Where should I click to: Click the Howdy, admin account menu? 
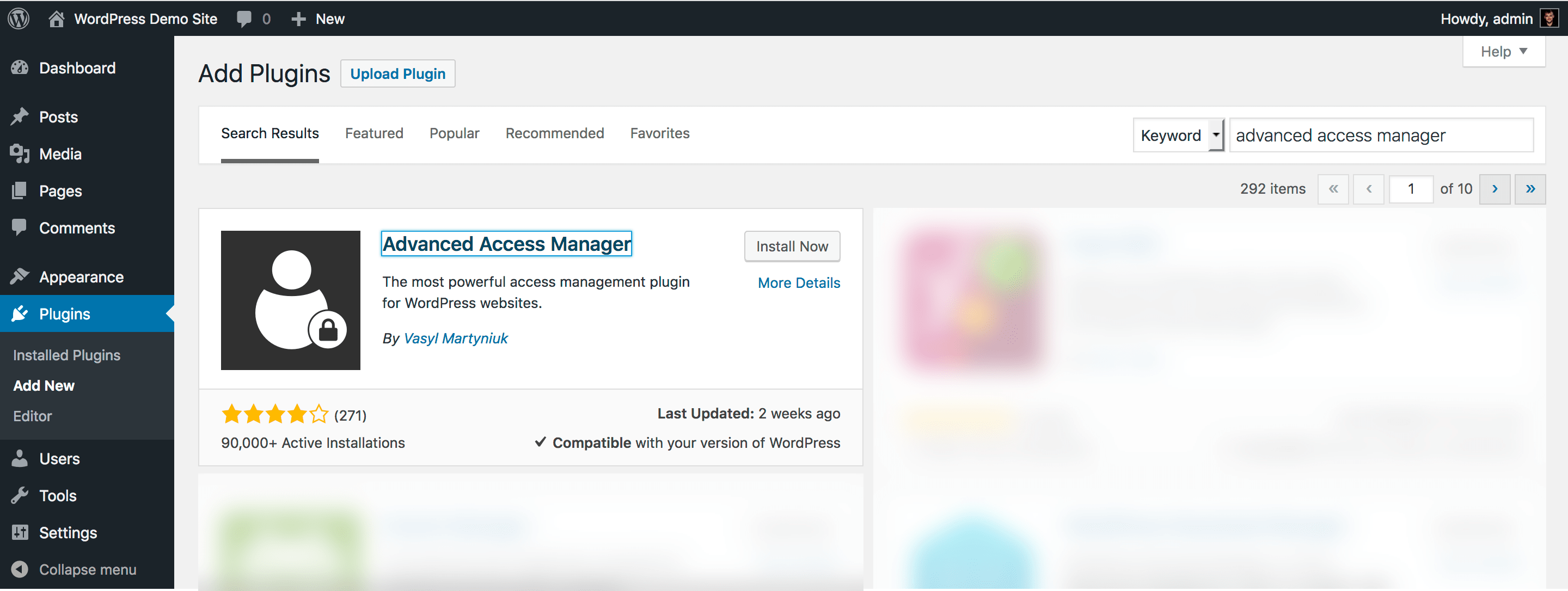[x=1499, y=19]
